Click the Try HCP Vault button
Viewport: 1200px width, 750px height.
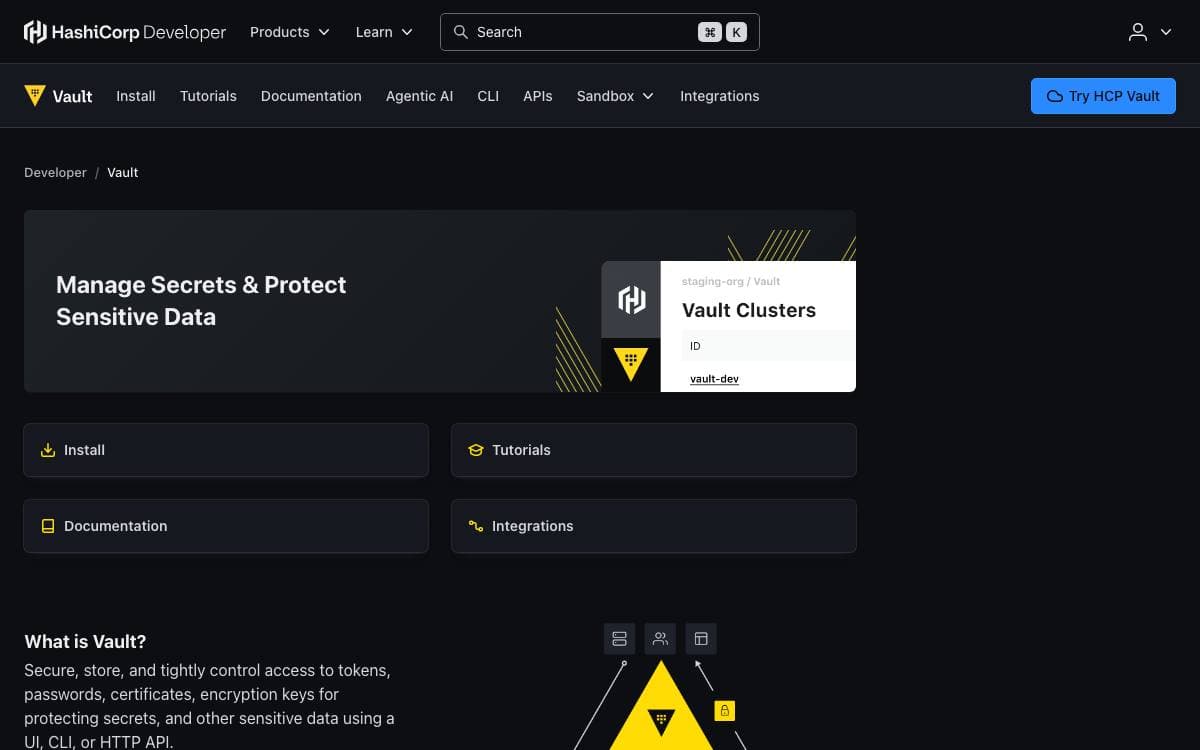(x=1103, y=96)
